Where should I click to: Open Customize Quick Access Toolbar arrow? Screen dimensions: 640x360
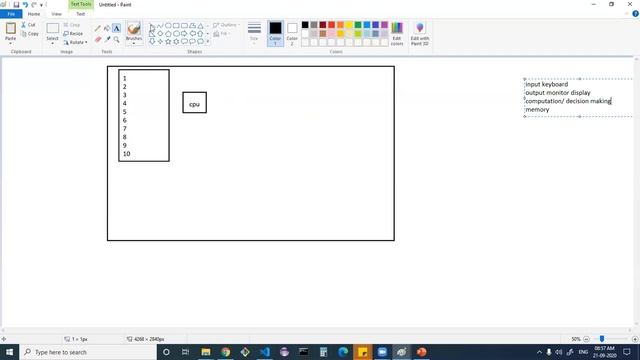click(42, 5)
